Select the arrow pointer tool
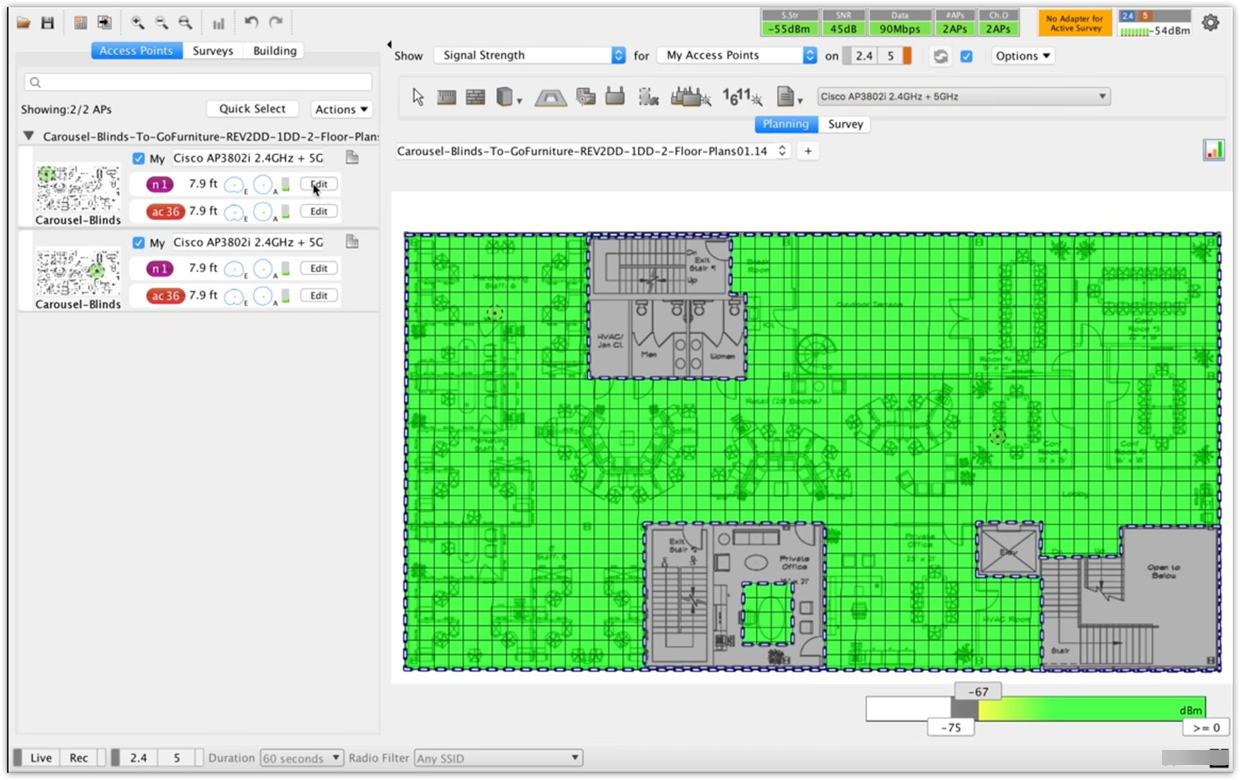1240x780 pixels. [x=418, y=97]
